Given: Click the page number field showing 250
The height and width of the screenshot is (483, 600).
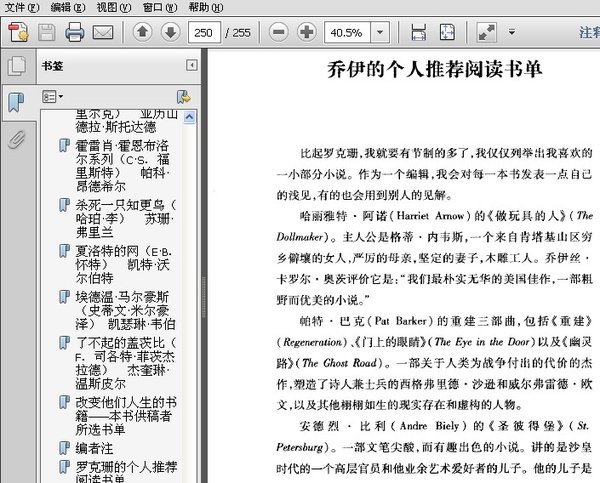Looking at the screenshot, I should coord(204,33).
